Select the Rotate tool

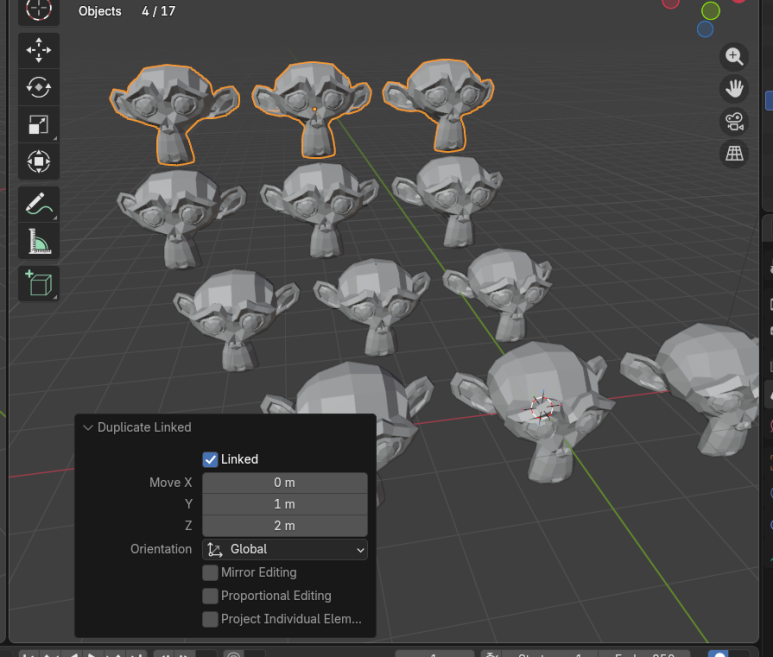pos(38,88)
